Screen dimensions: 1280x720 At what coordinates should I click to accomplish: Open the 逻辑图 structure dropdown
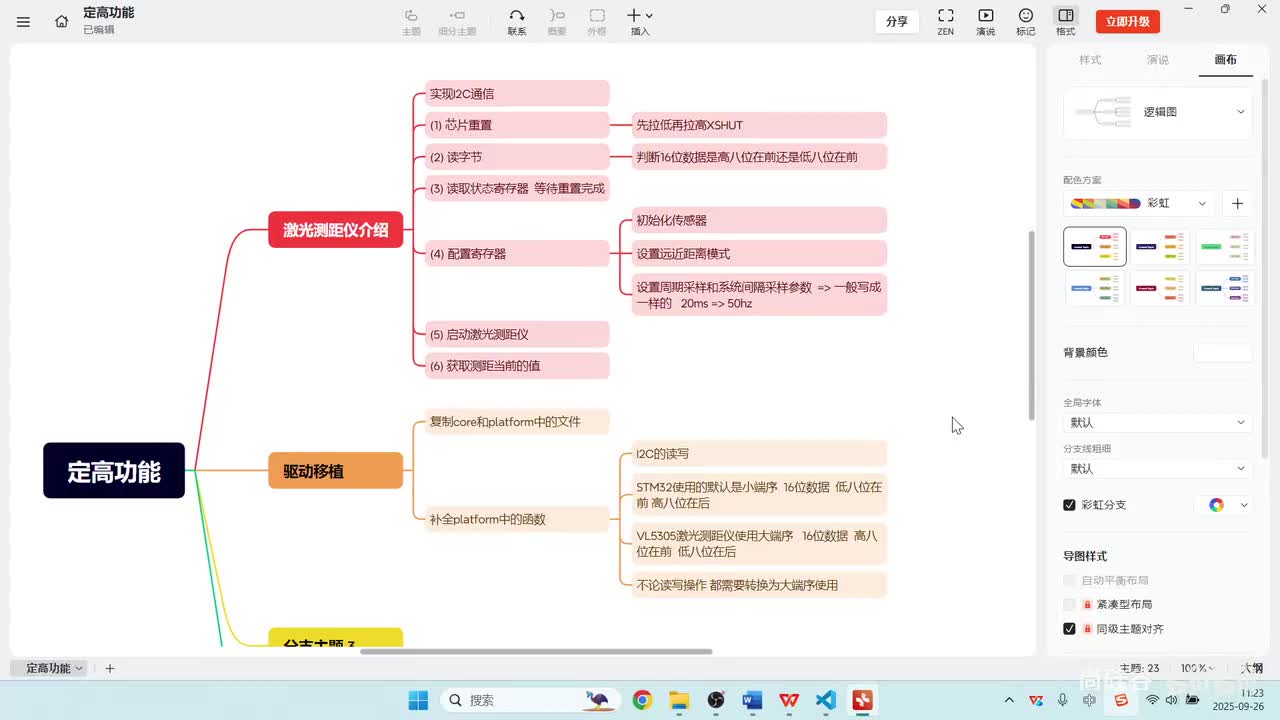pyautogui.click(x=1157, y=112)
